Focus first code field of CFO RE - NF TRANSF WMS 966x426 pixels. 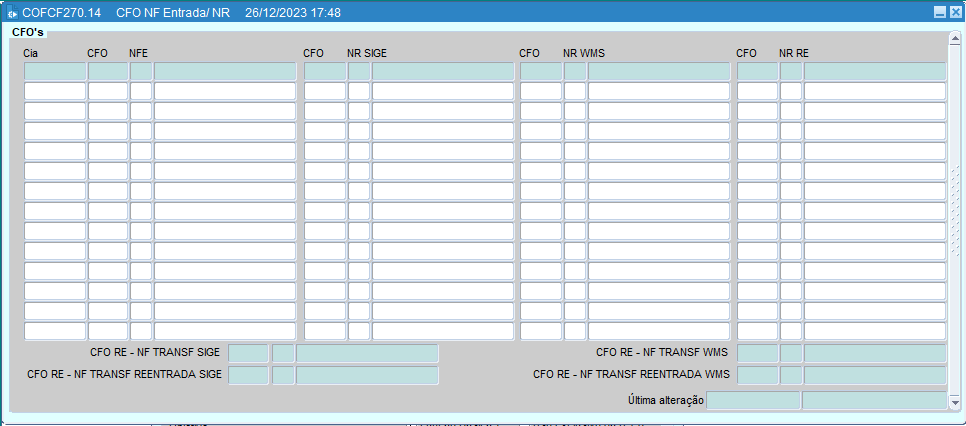click(758, 353)
